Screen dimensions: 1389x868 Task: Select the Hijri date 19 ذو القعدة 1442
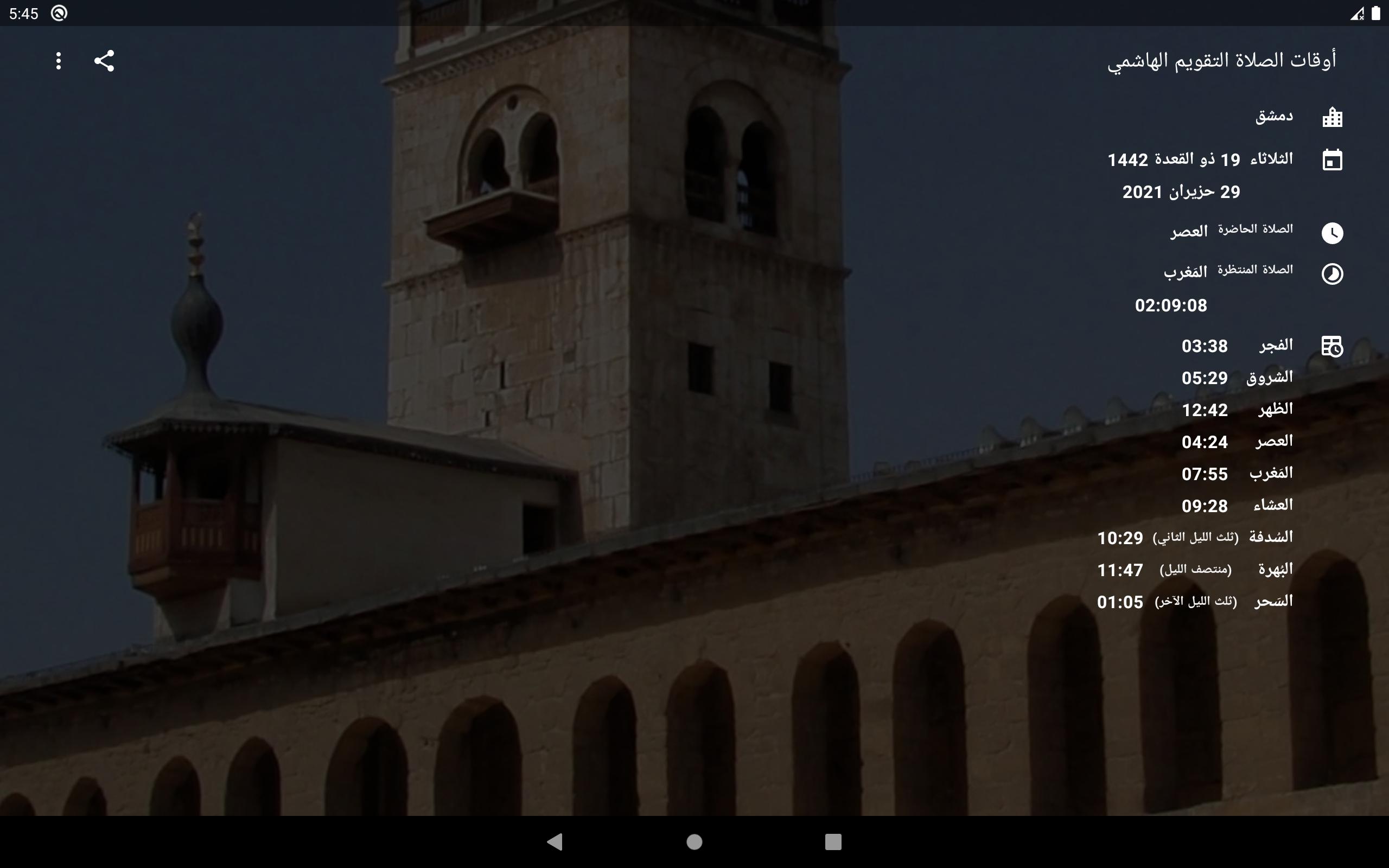[x=1174, y=159]
